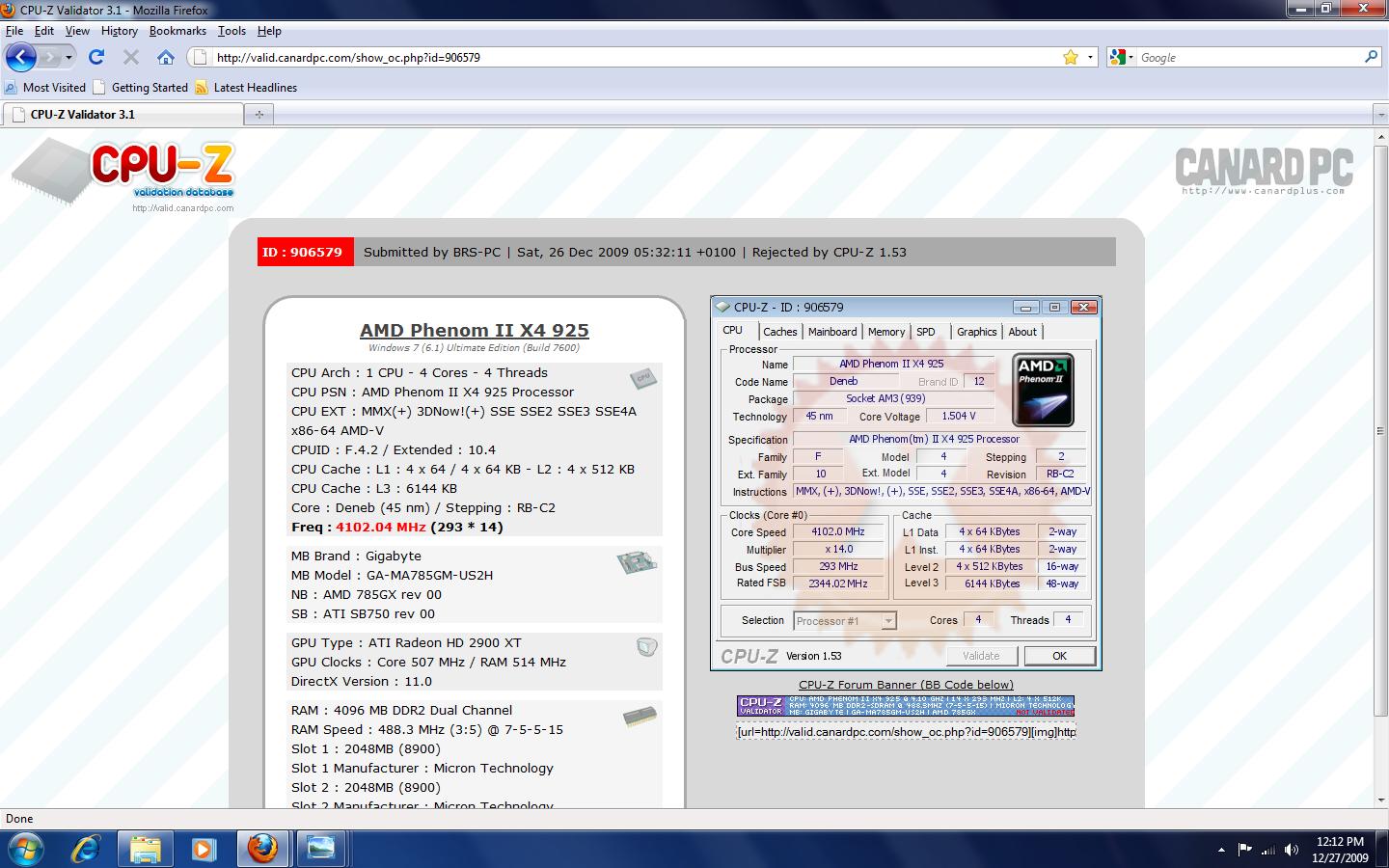Screen dimensions: 1389x868
Task: Click the CPU-Z validation database logo
Action: coord(123,175)
